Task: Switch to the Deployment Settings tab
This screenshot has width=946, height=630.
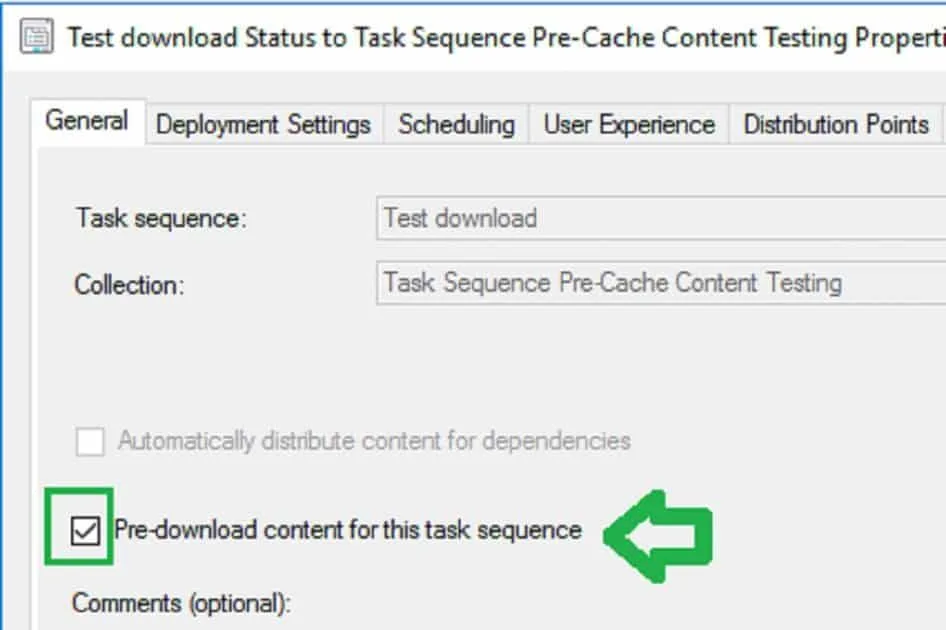Action: click(x=263, y=125)
